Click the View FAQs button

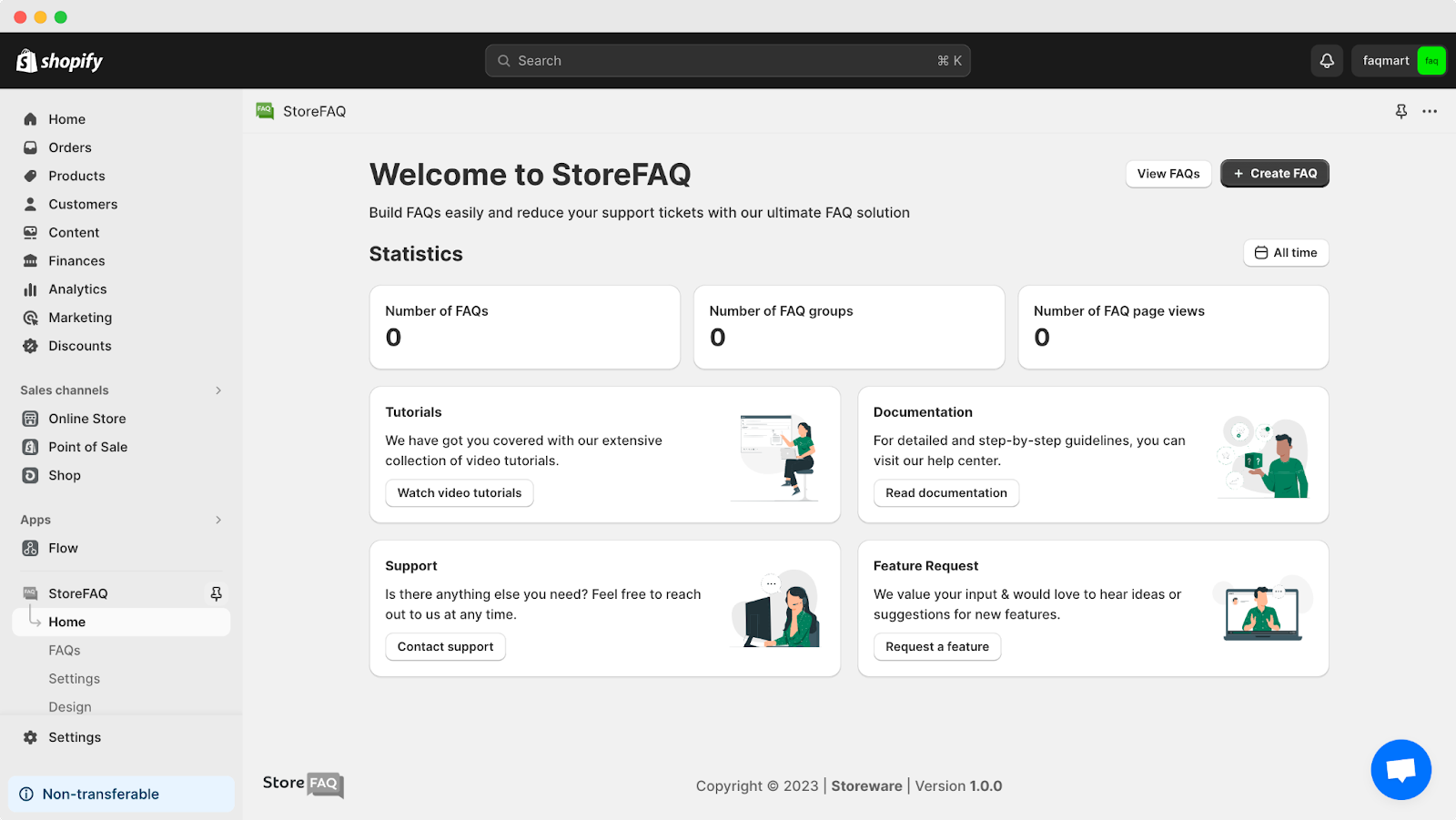point(1168,174)
